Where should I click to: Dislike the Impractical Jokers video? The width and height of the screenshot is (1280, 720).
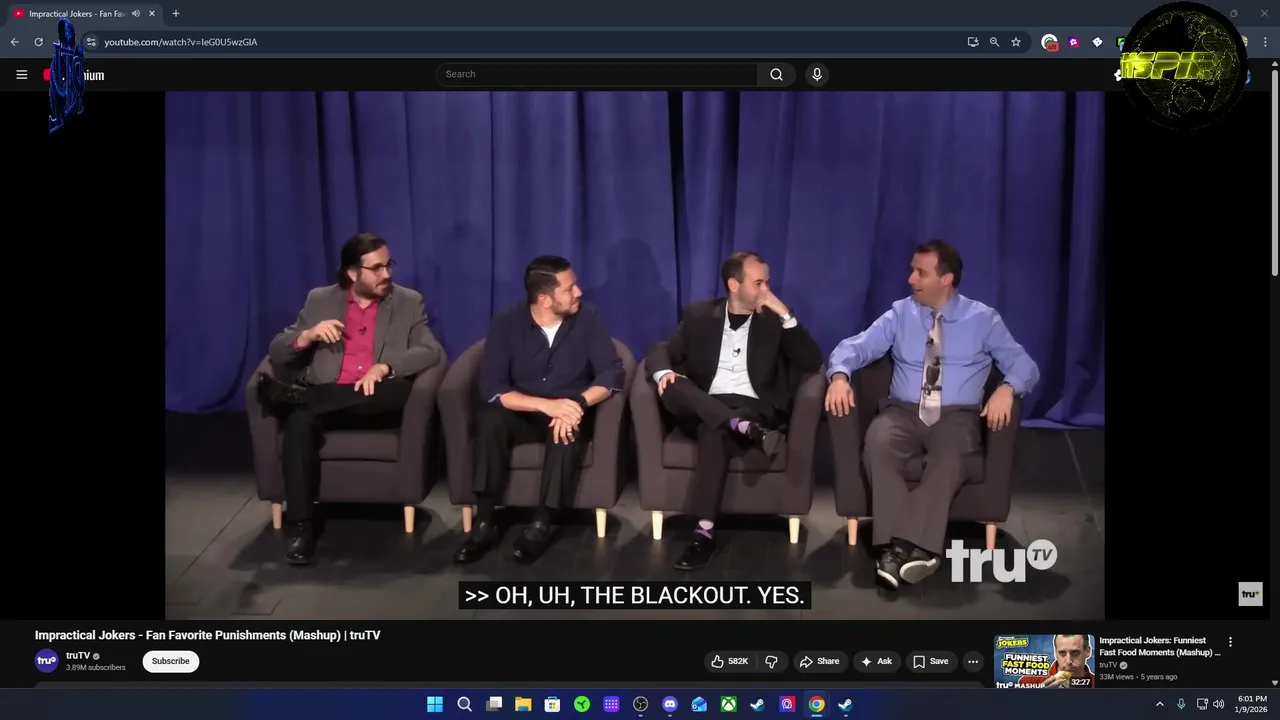[x=771, y=661]
